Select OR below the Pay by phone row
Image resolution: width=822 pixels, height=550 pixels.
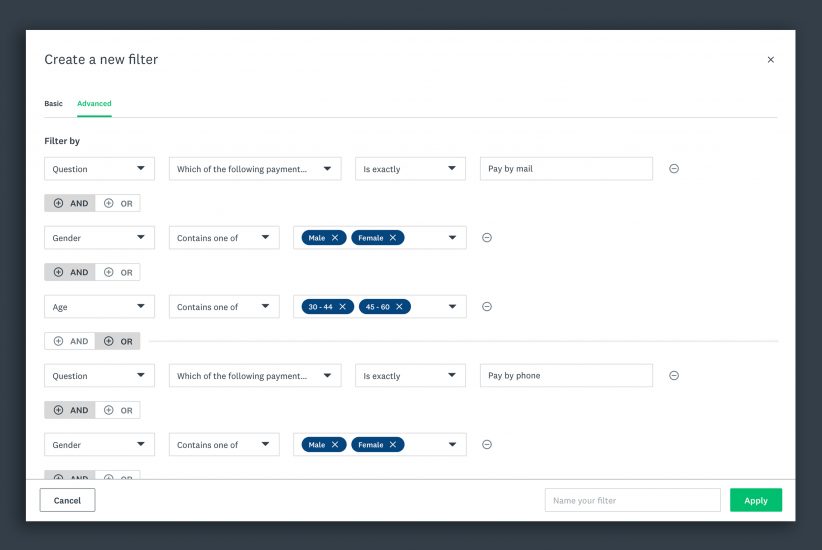(118, 410)
